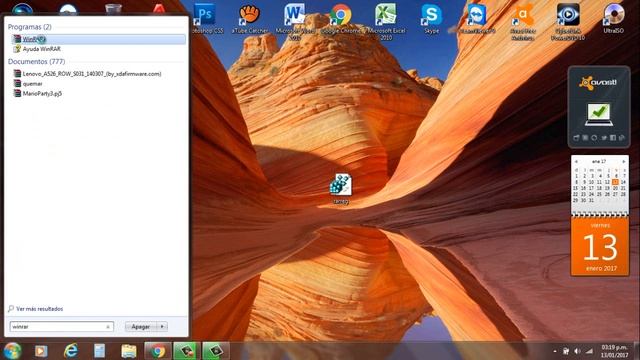This screenshot has width=640, height=360.
Task: Open UltraISO desktop shortcut
Action: (613, 18)
